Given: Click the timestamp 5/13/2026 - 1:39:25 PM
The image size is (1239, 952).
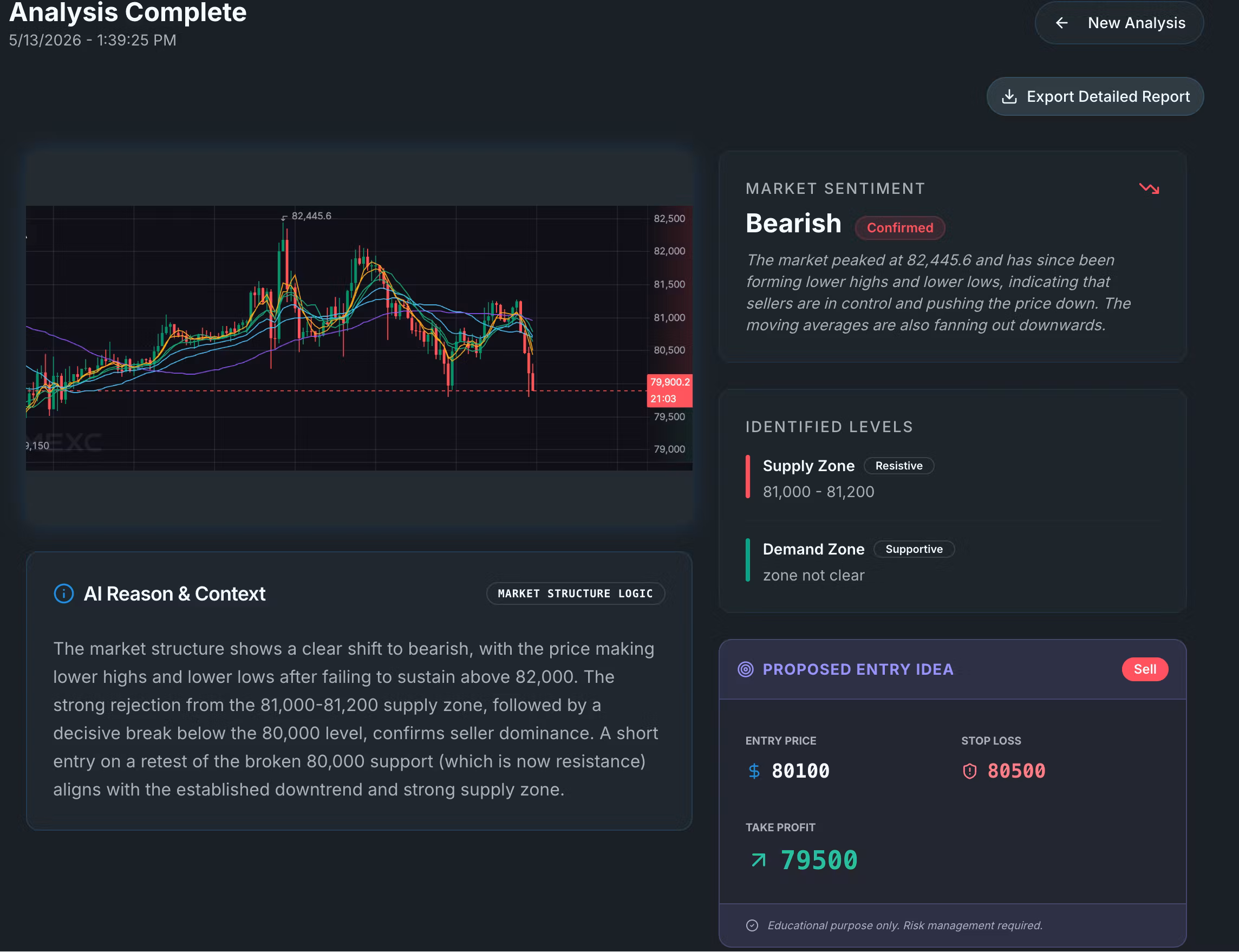Looking at the screenshot, I should point(93,40).
